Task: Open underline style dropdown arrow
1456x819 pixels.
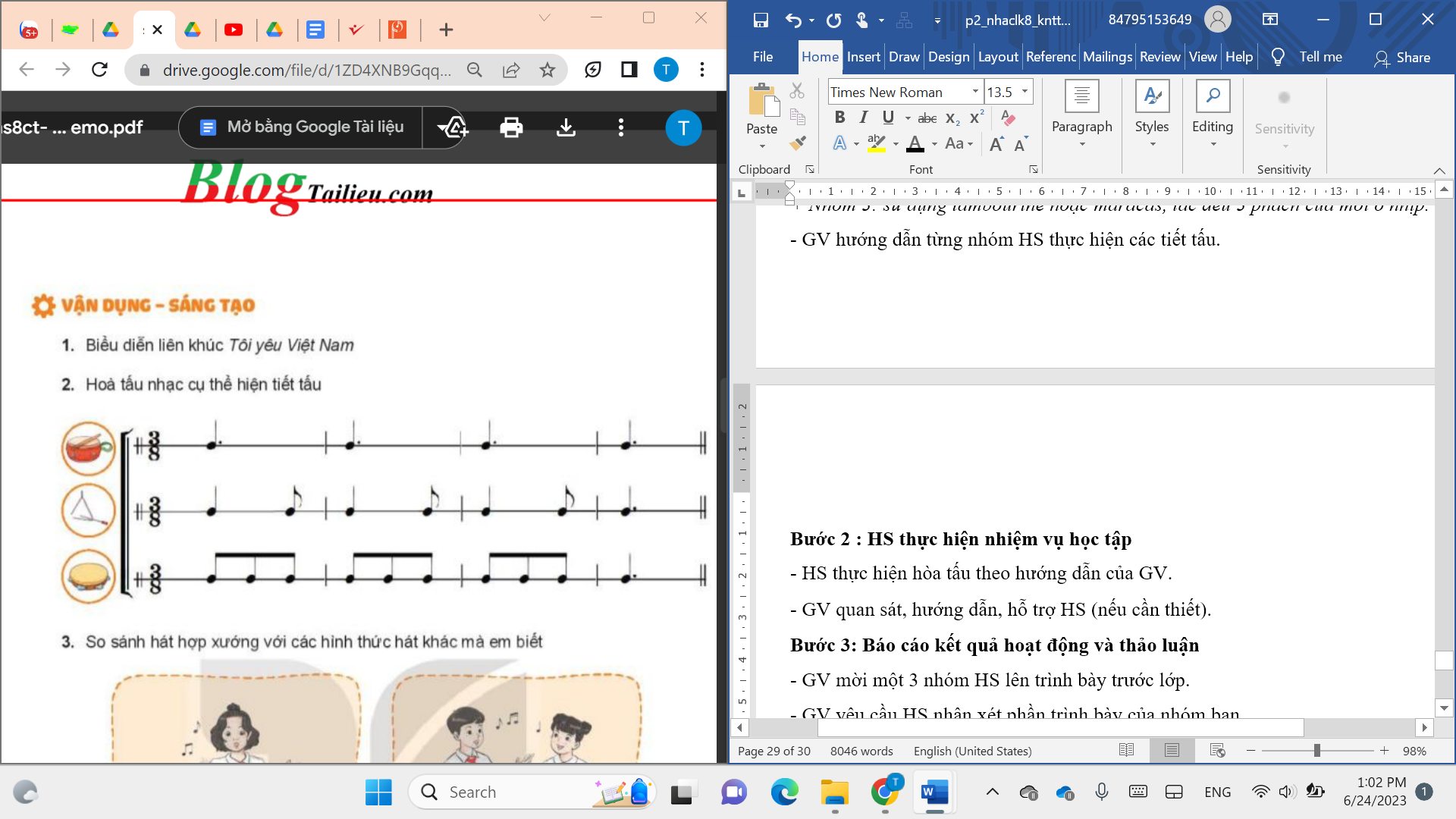Action: point(907,118)
